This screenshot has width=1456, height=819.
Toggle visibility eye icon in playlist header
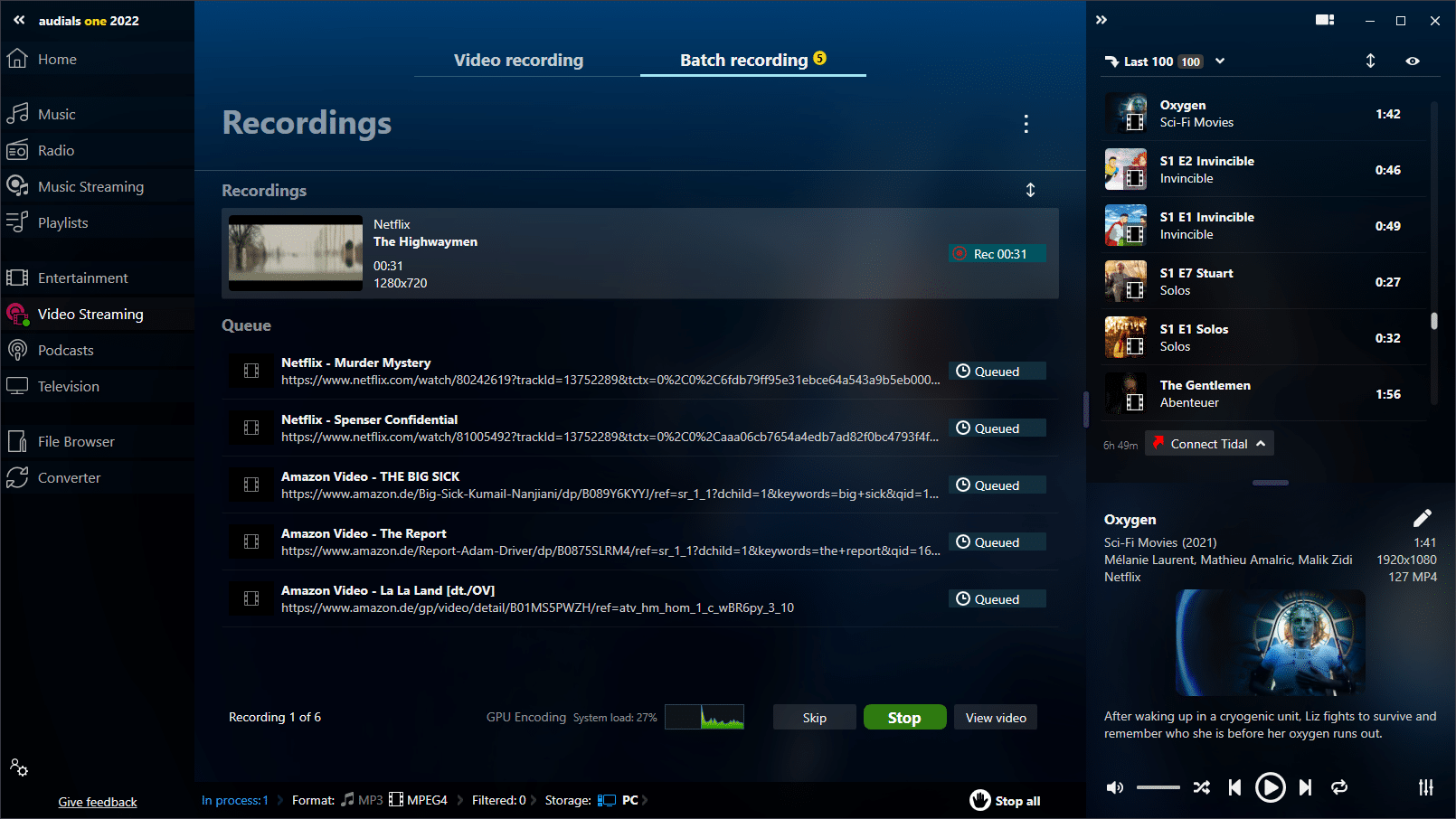click(1413, 61)
